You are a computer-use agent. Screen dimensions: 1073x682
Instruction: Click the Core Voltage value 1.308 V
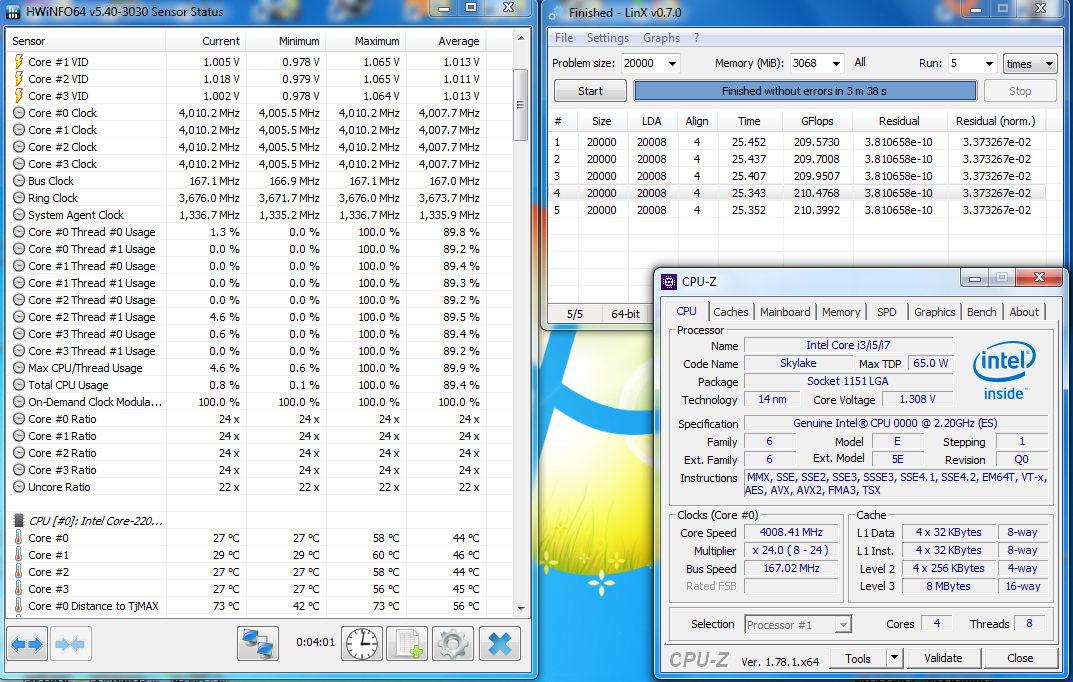[x=917, y=399]
